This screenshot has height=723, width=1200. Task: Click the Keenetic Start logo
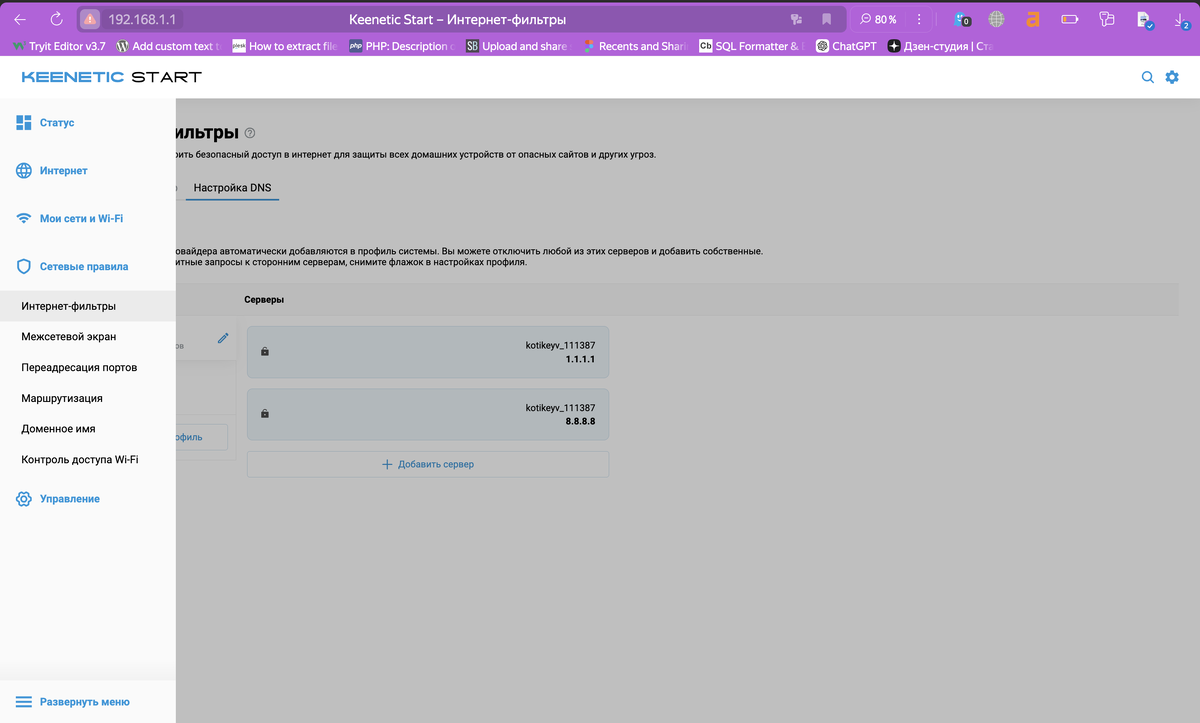pyautogui.click(x=111, y=77)
